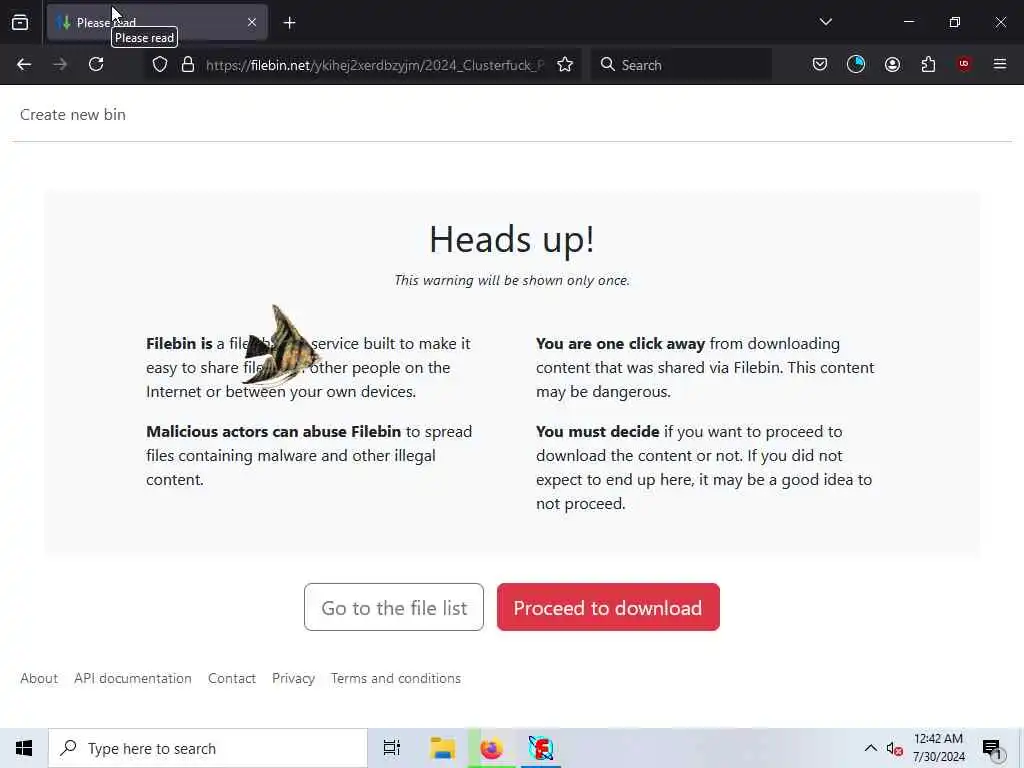Open the Privacy footer link

[293, 679]
